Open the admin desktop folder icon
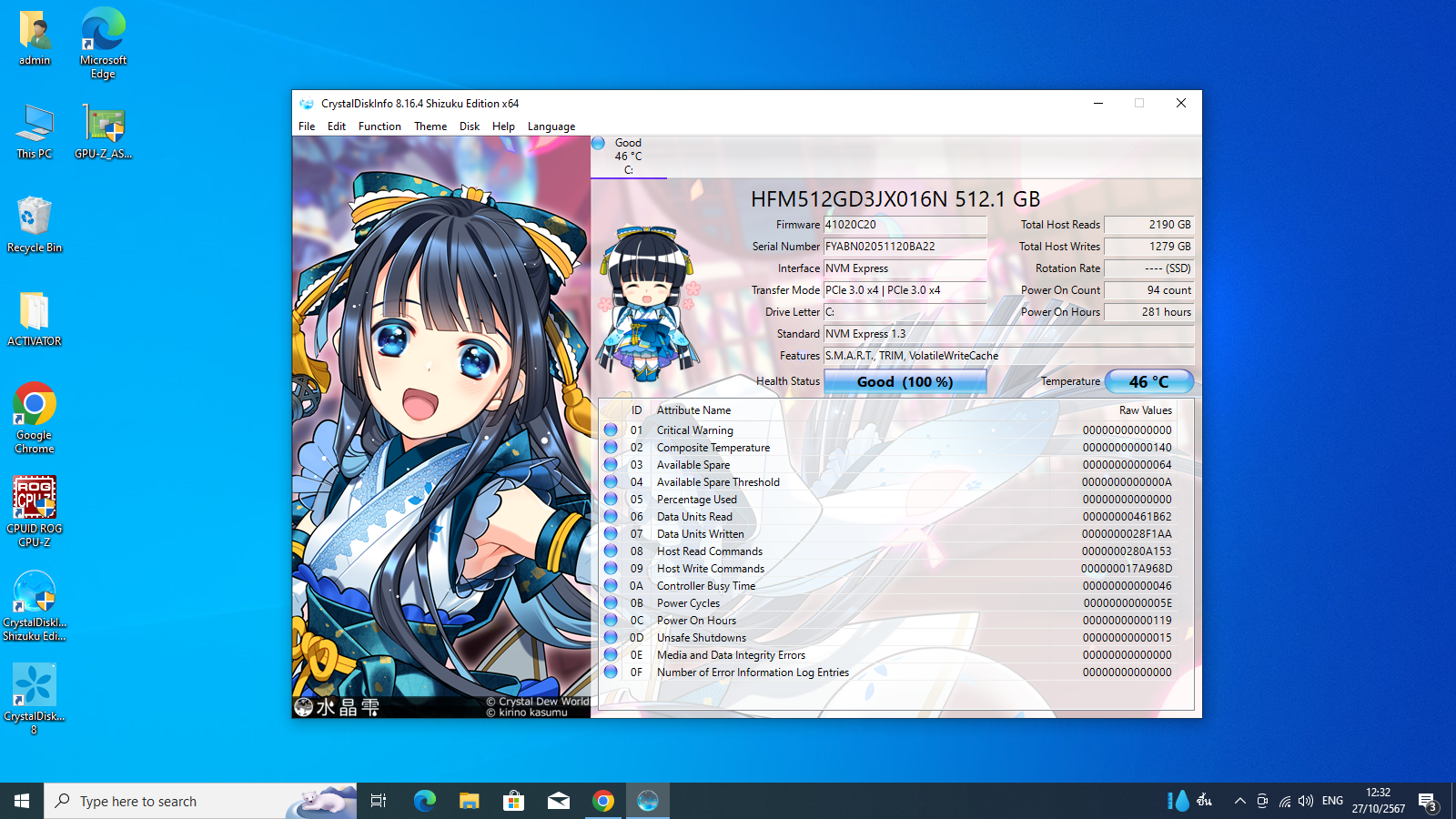 click(35, 38)
